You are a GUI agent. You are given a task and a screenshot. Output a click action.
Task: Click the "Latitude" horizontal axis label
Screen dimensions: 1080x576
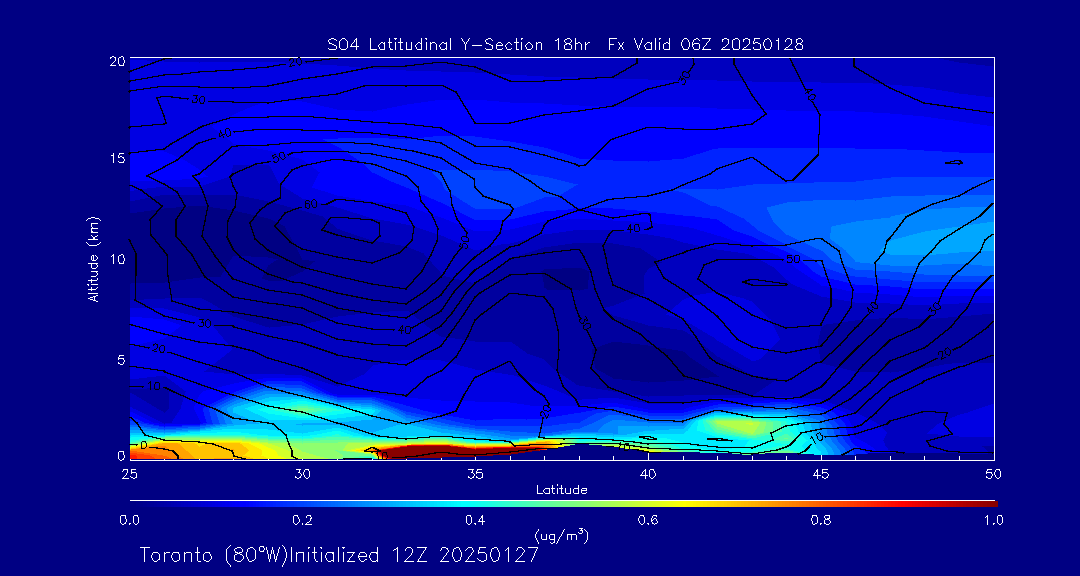(x=561, y=490)
